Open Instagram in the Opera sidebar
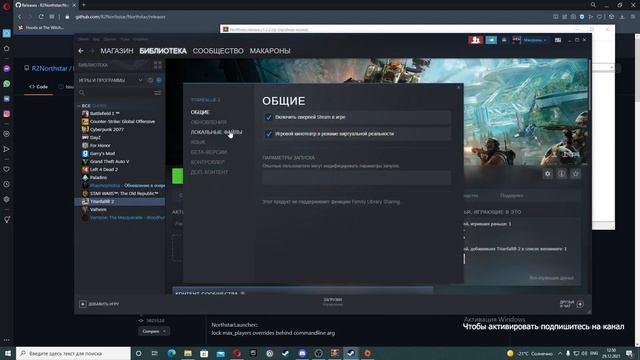The width and height of the screenshot is (640, 360). pyautogui.click(x=7, y=114)
